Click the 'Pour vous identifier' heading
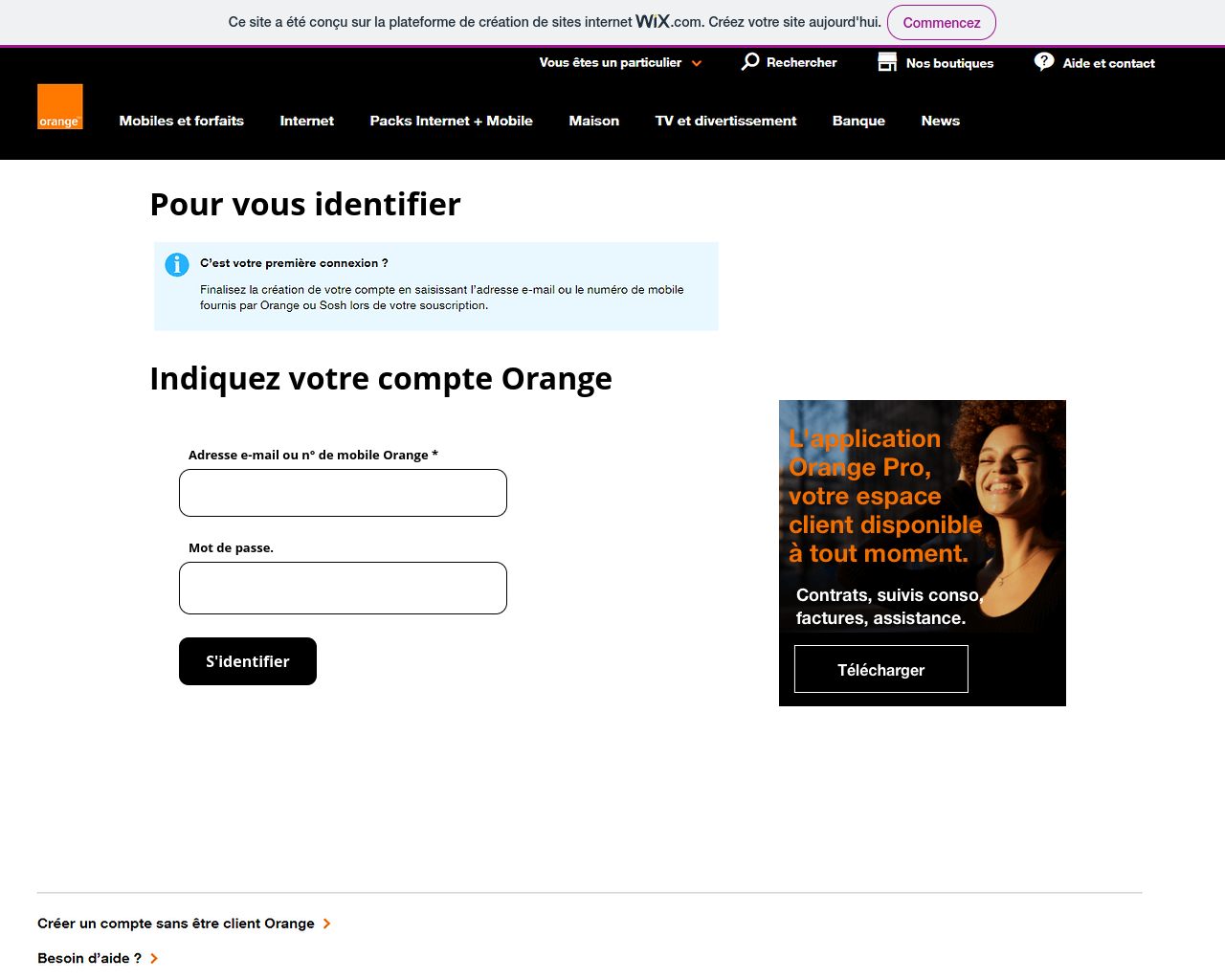Screen dimensions: 1225x980 305,204
